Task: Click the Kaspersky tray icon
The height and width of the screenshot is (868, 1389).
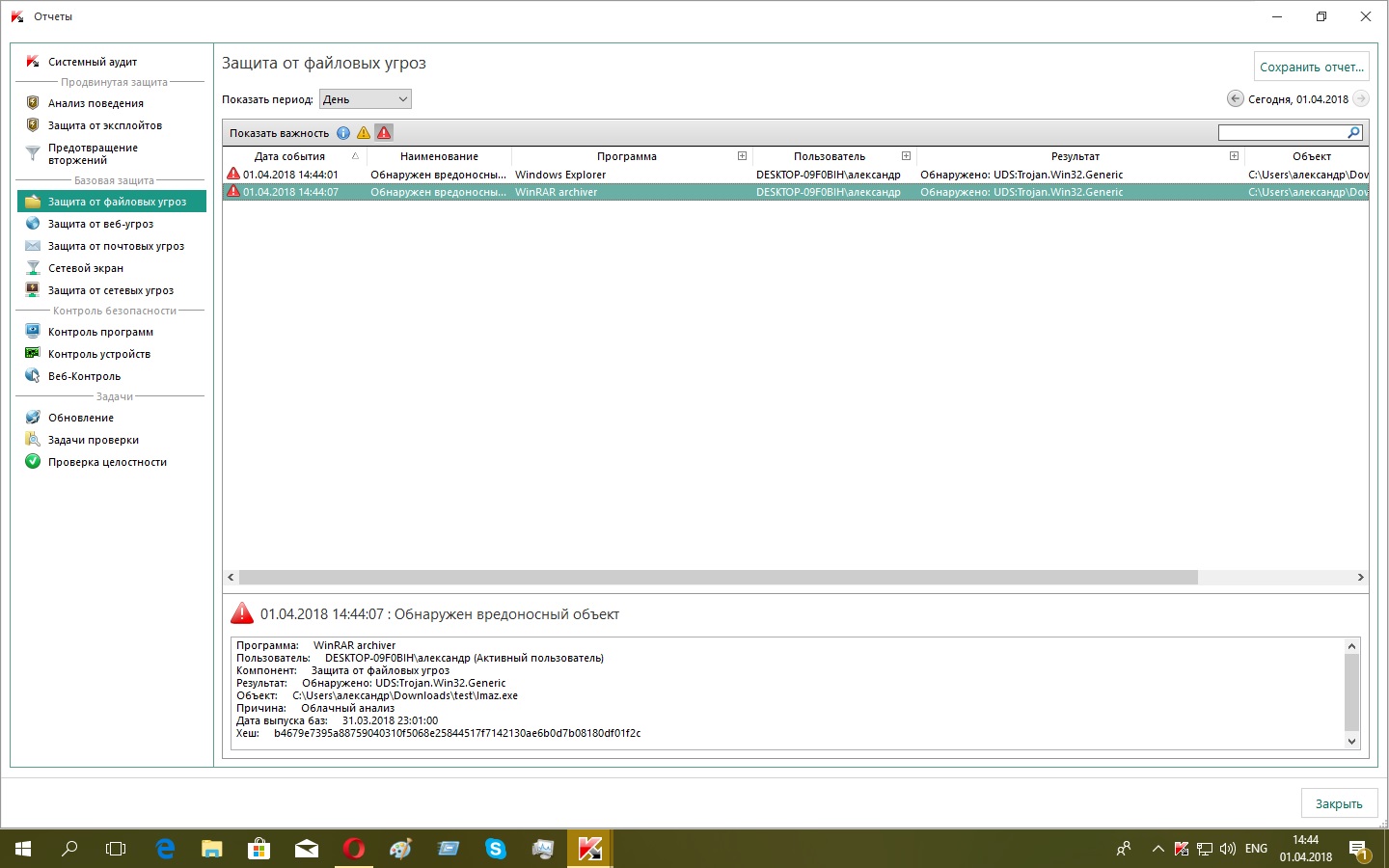Action: click(1181, 849)
